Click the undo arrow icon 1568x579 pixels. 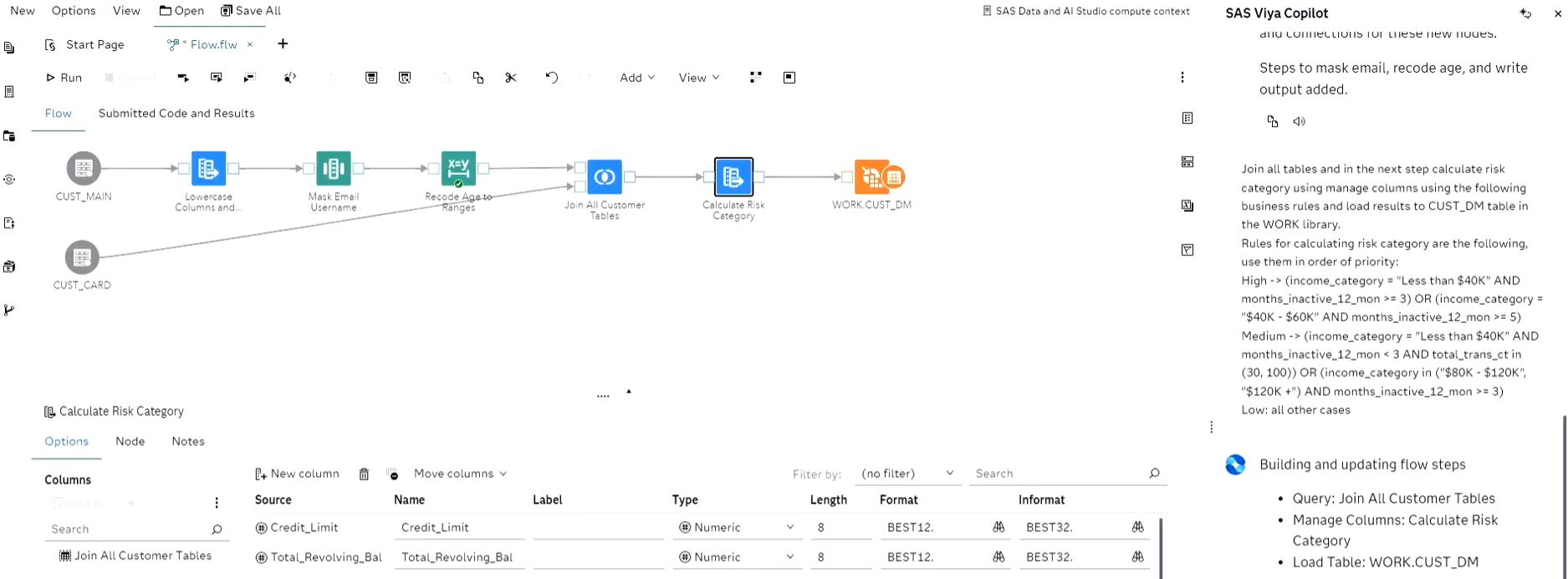(x=552, y=78)
